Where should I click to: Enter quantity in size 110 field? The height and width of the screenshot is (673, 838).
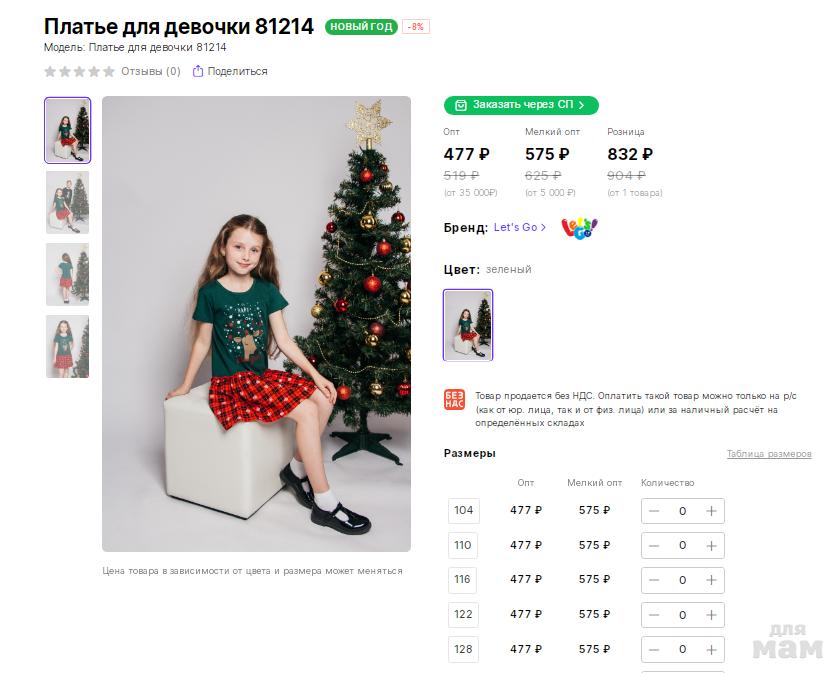tap(682, 546)
